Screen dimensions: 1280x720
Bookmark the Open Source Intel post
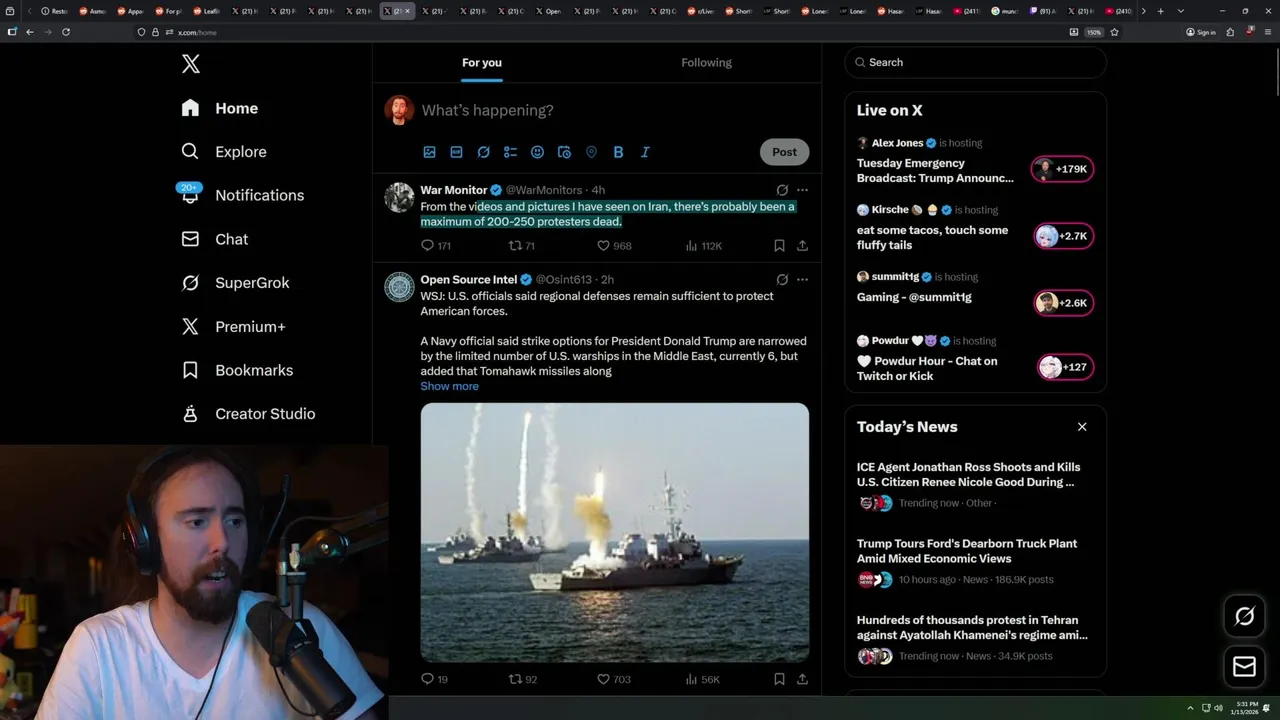tap(779, 679)
